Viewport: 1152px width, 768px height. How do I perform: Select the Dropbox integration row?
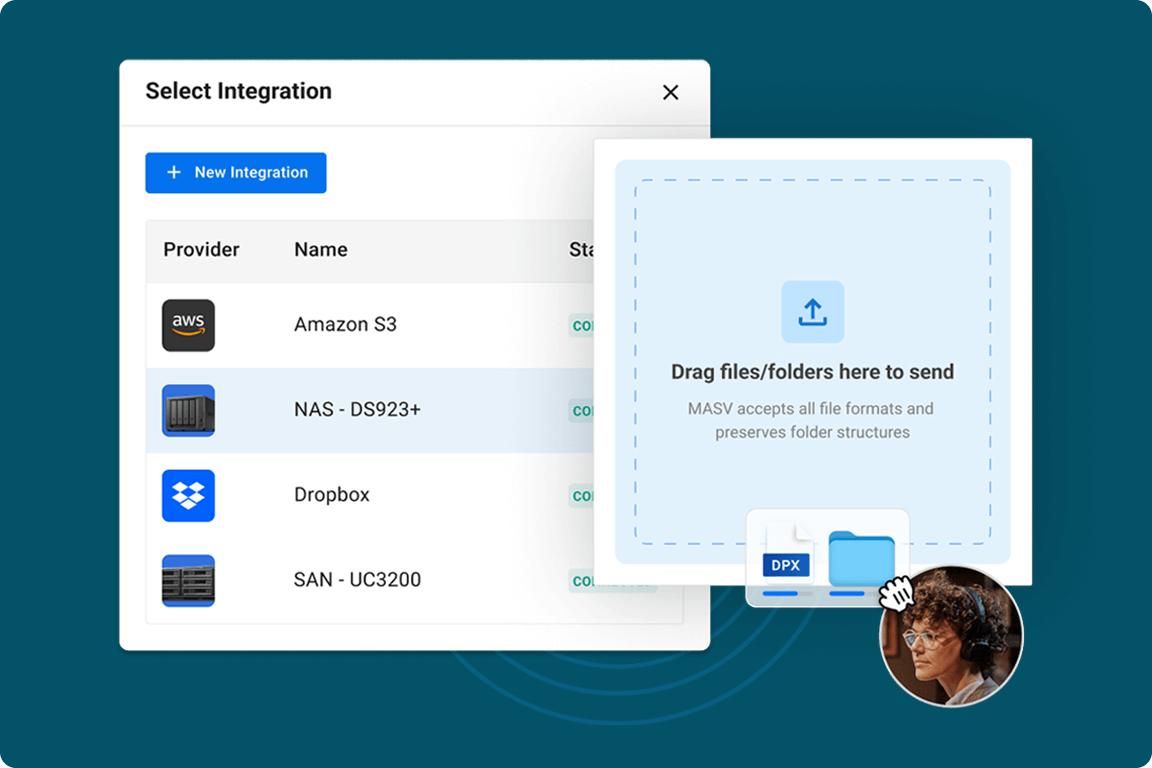point(380,495)
